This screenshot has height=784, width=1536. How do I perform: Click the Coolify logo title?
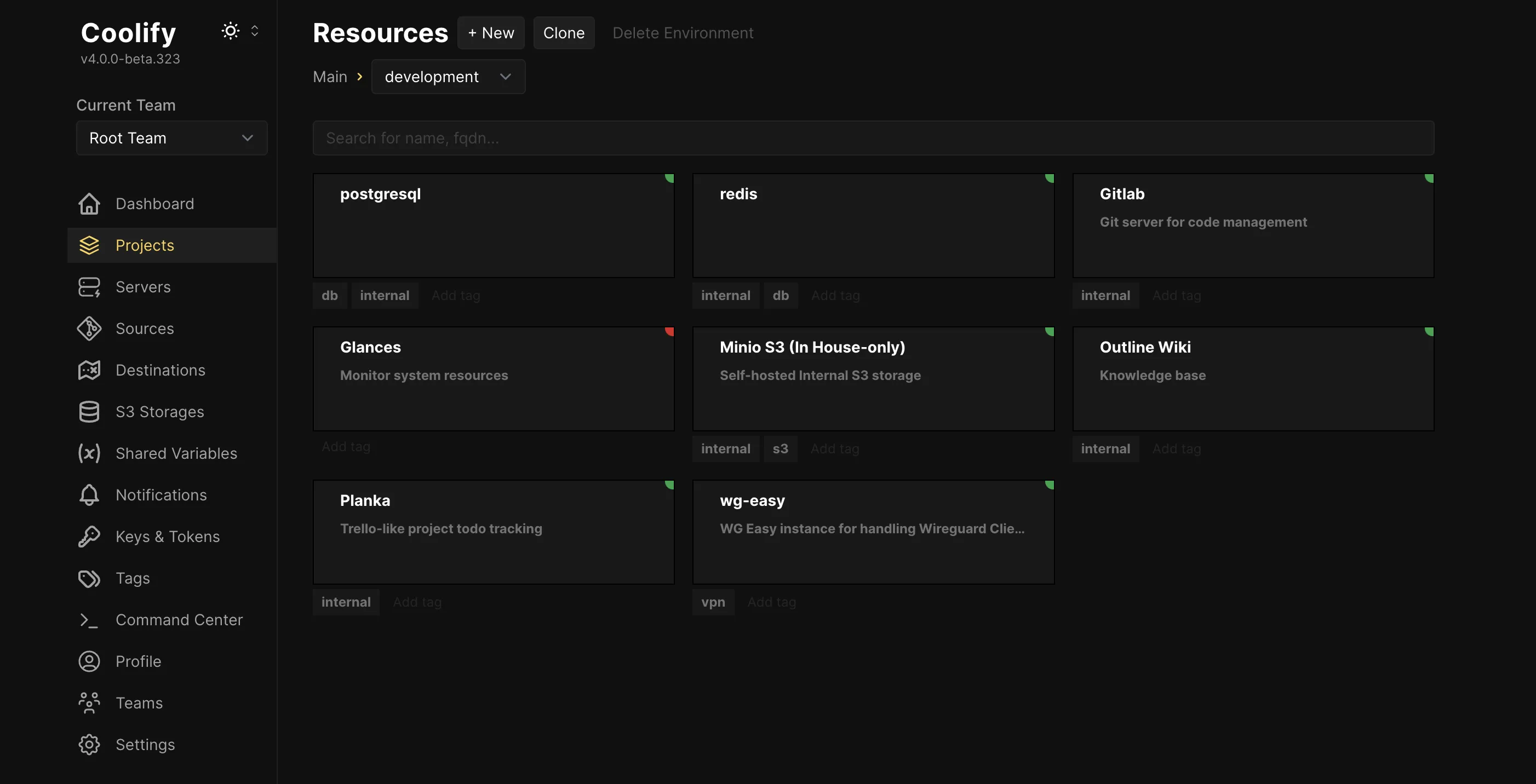click(128, 32)
